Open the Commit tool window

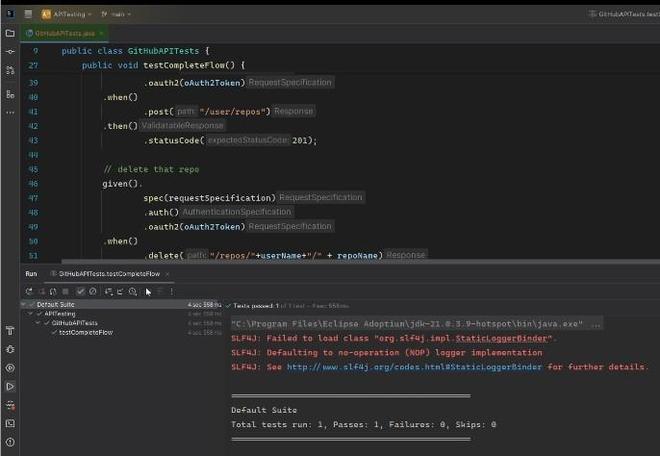click(x=10, y=51)
